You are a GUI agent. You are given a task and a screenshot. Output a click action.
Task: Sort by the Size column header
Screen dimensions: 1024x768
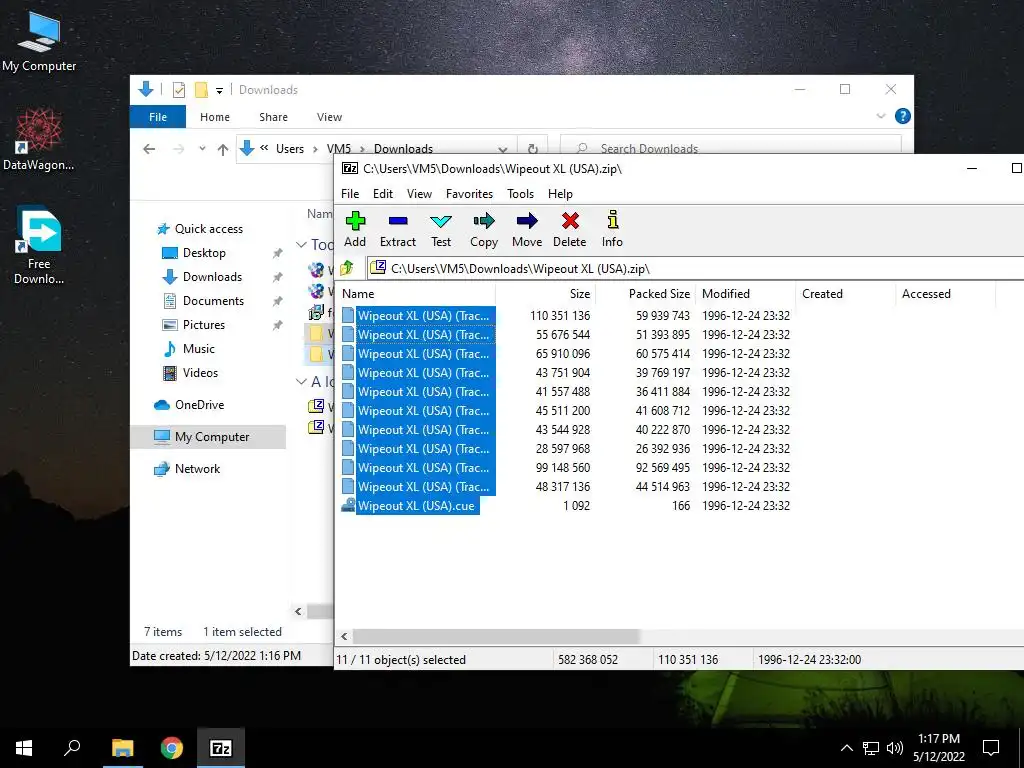click(x=545, y=294)
